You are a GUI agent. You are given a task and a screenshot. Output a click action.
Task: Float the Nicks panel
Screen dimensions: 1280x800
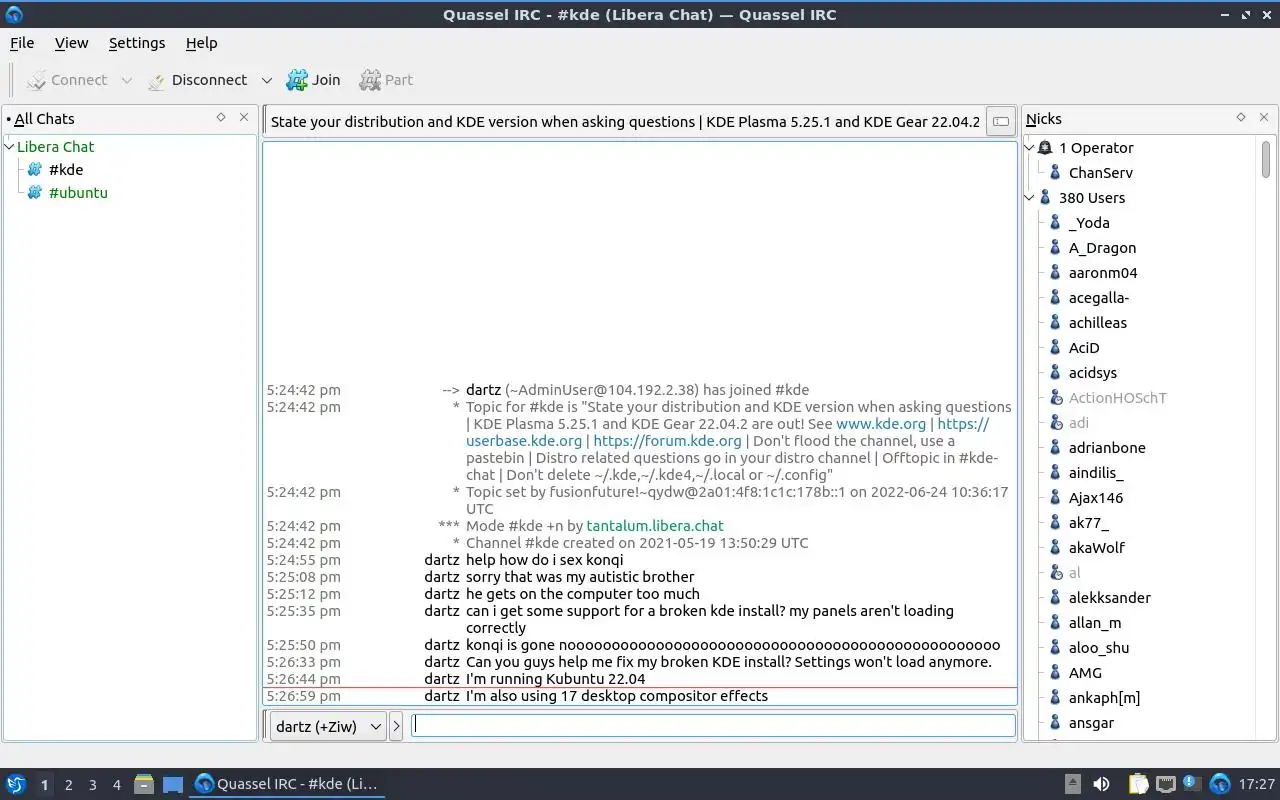1241,117
